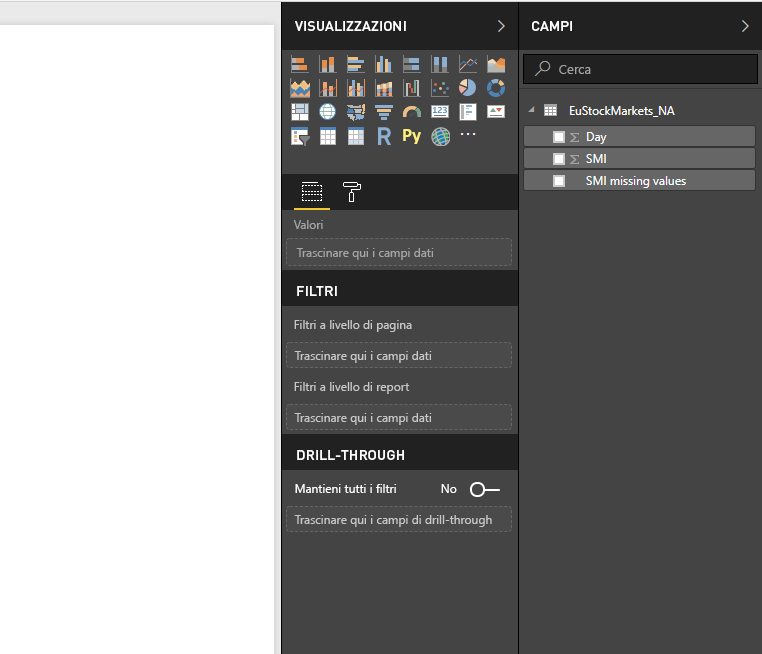Open more visualizations via the ellipsis

pyautogui.click(x=468, y=135)
